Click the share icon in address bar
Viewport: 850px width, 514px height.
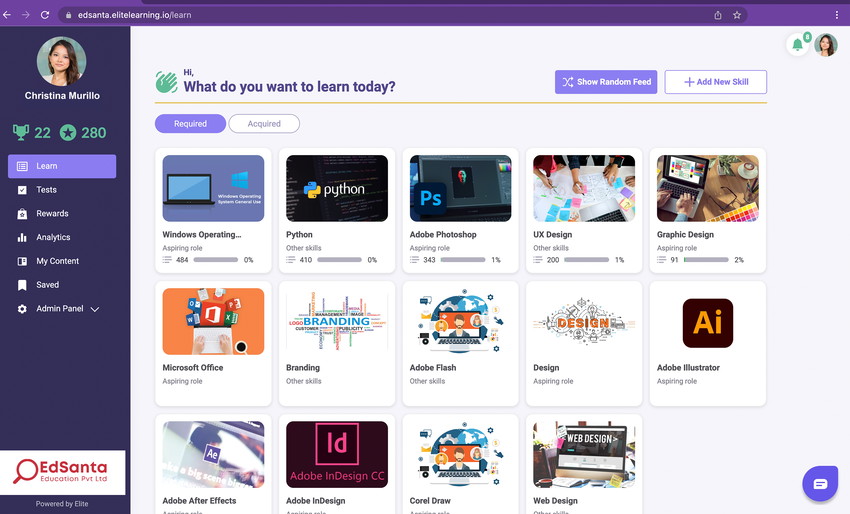click(x=718, y=15)
